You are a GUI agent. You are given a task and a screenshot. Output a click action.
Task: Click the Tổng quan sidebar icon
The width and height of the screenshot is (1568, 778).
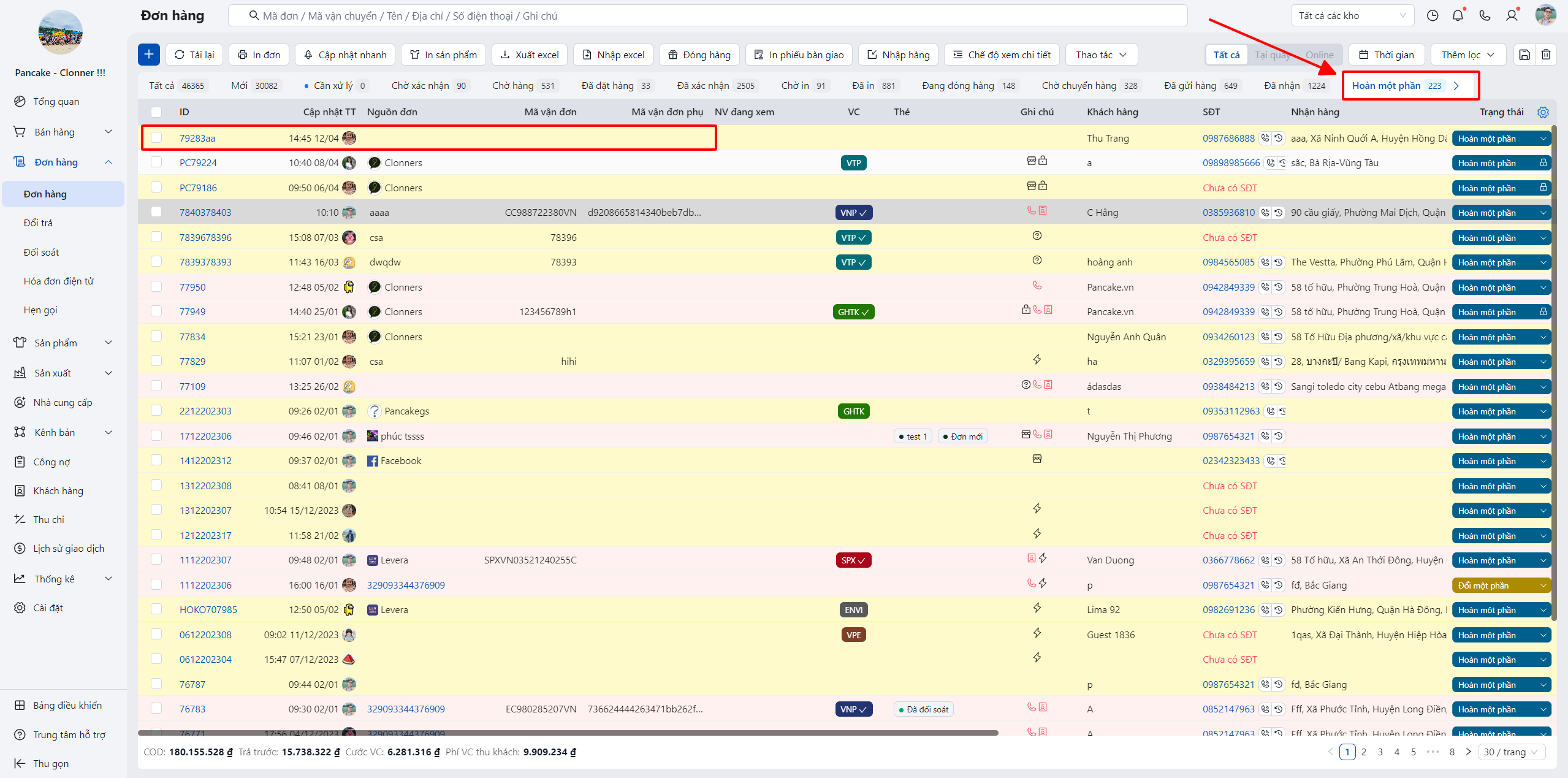click(x=20, y=101)
